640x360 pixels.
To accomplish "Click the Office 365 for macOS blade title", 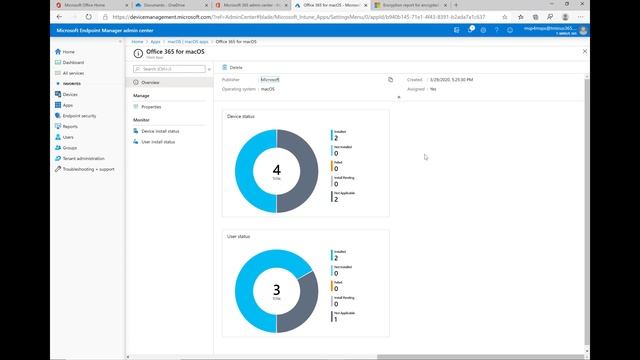I will pyautogui.click(x=175, y=52).
